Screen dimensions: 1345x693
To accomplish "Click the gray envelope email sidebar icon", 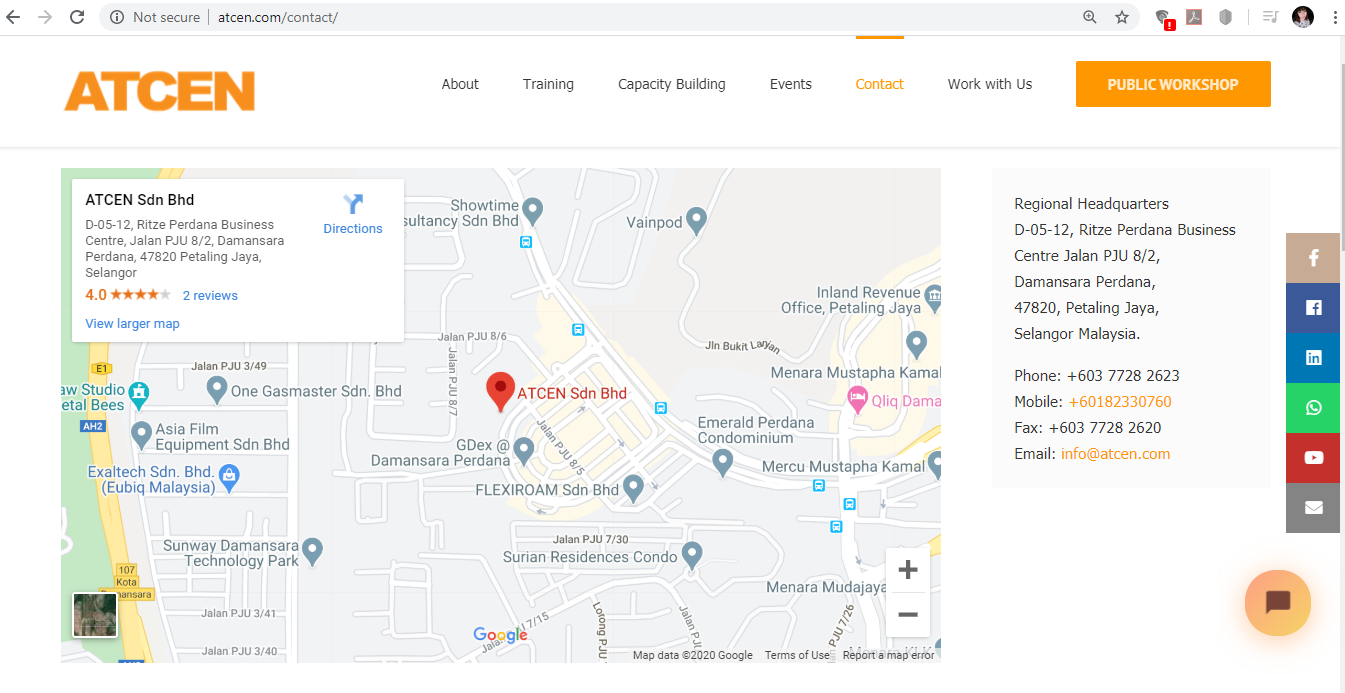I will point(1313,508).
